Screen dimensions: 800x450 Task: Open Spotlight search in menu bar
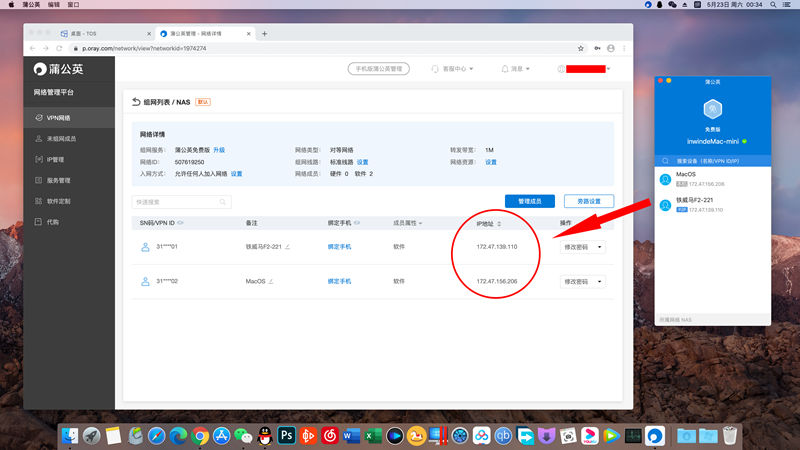tap(773, 5)
